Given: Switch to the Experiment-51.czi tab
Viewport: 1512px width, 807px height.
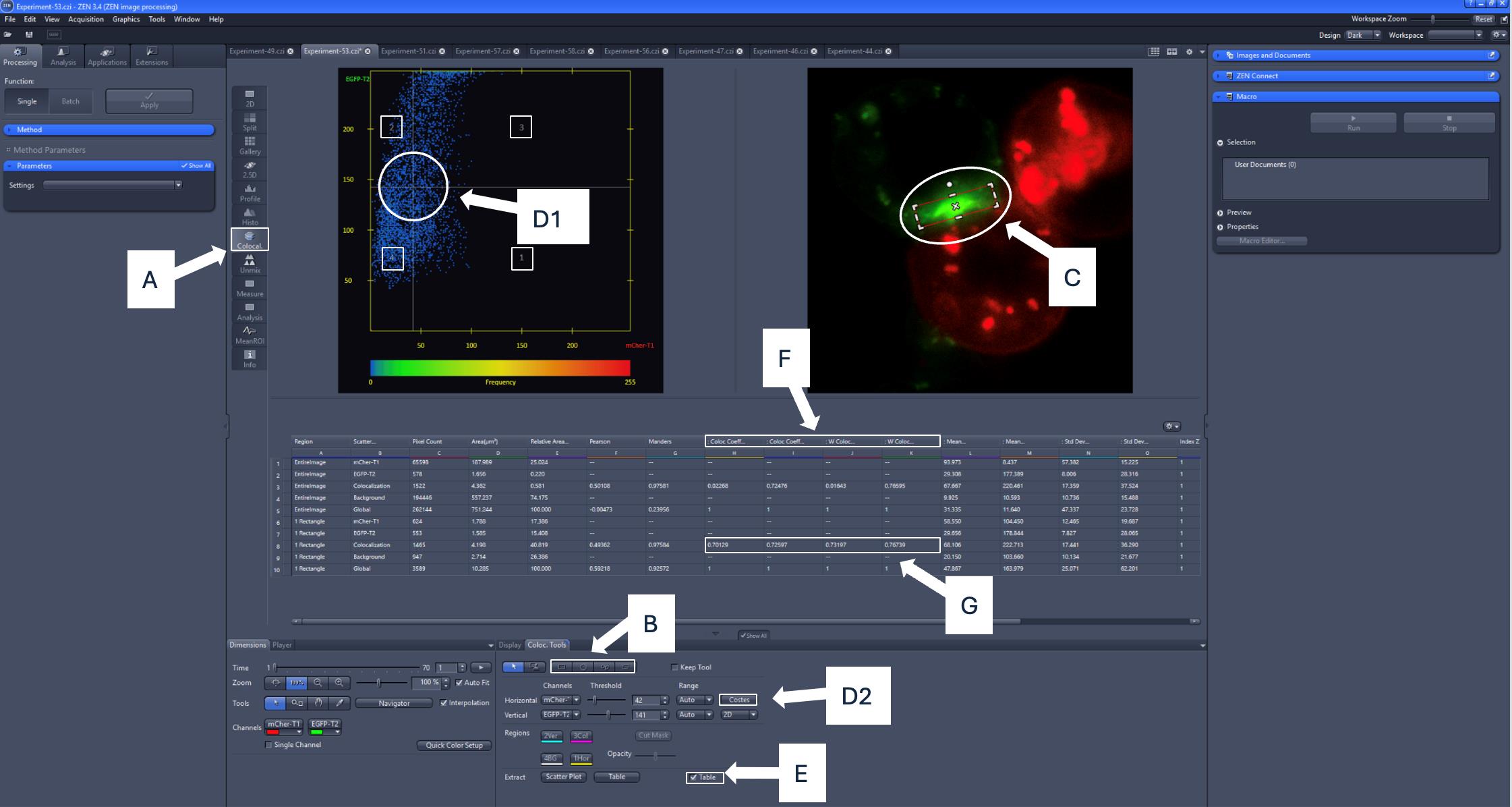Looking at the screenshot, I should coord(407,51).
